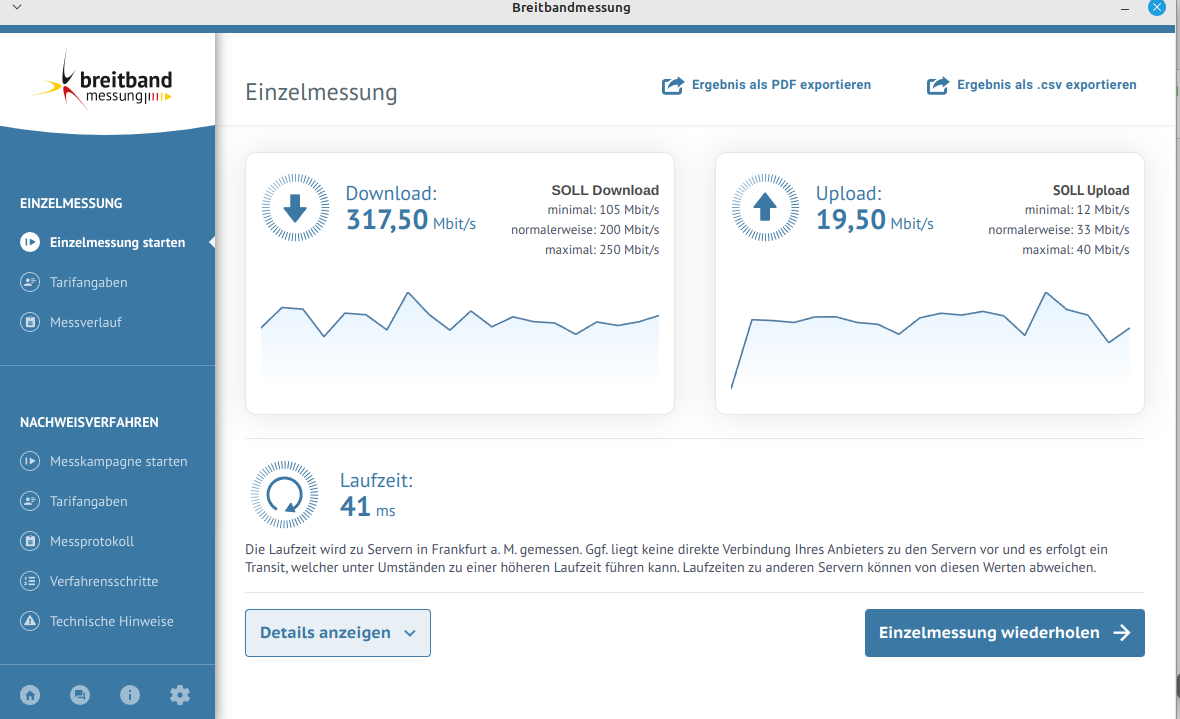Click the upload arrow circle icon

pos(765,208)
